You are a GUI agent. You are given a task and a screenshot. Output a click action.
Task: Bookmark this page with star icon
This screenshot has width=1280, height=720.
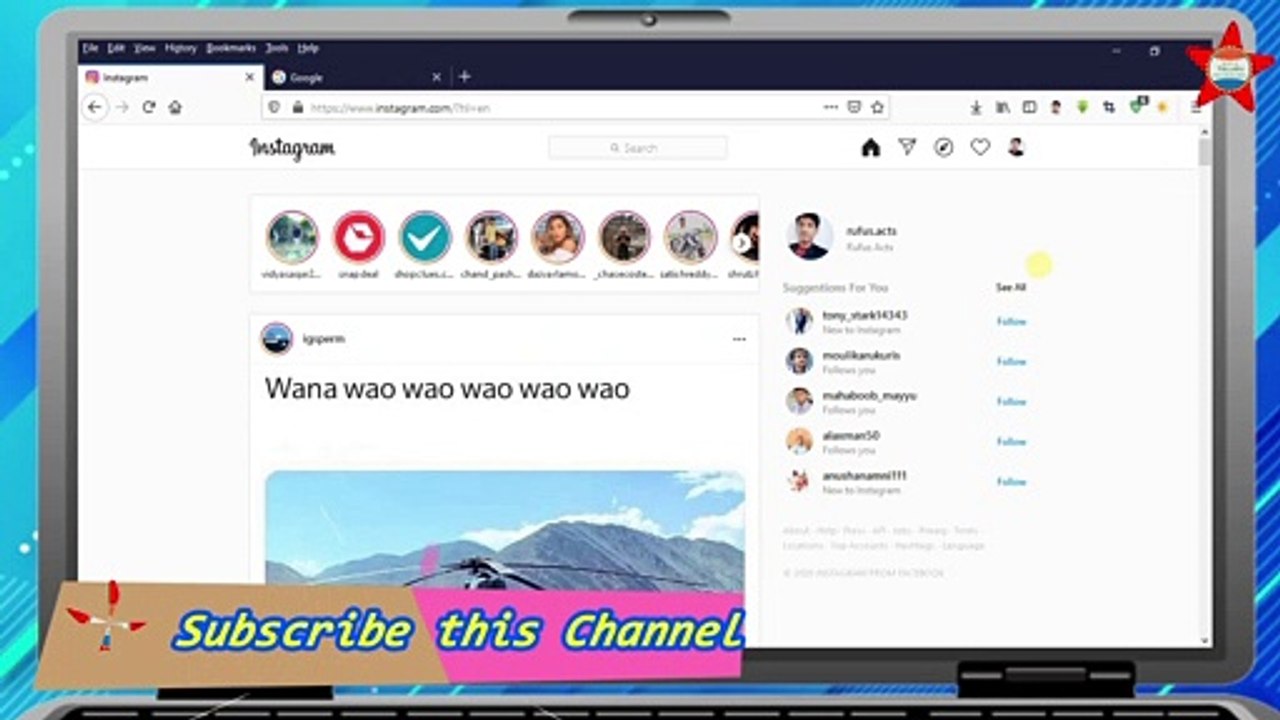(877, 107)
